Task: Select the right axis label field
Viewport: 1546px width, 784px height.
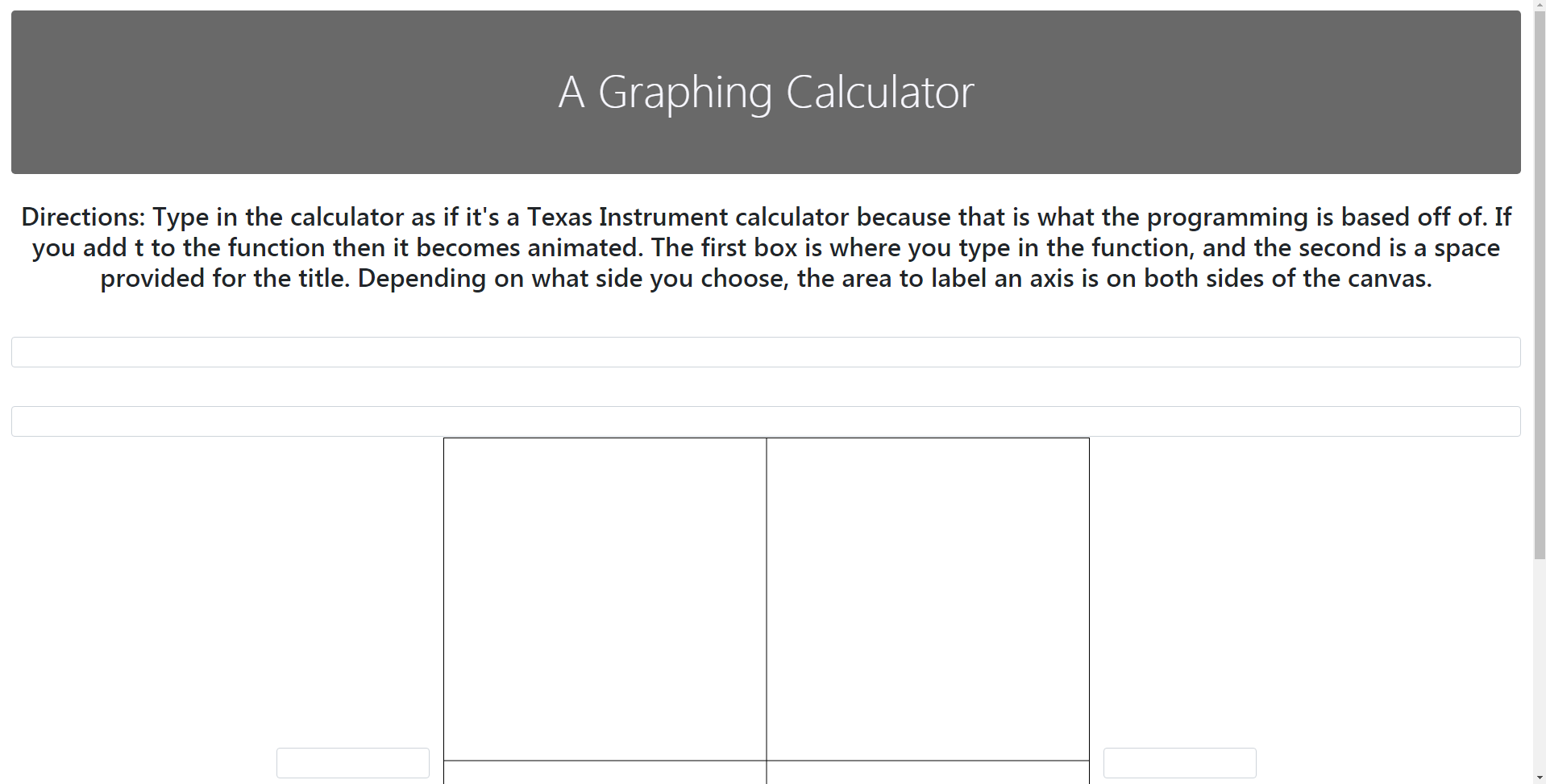Action: [x=1179, y=763]
